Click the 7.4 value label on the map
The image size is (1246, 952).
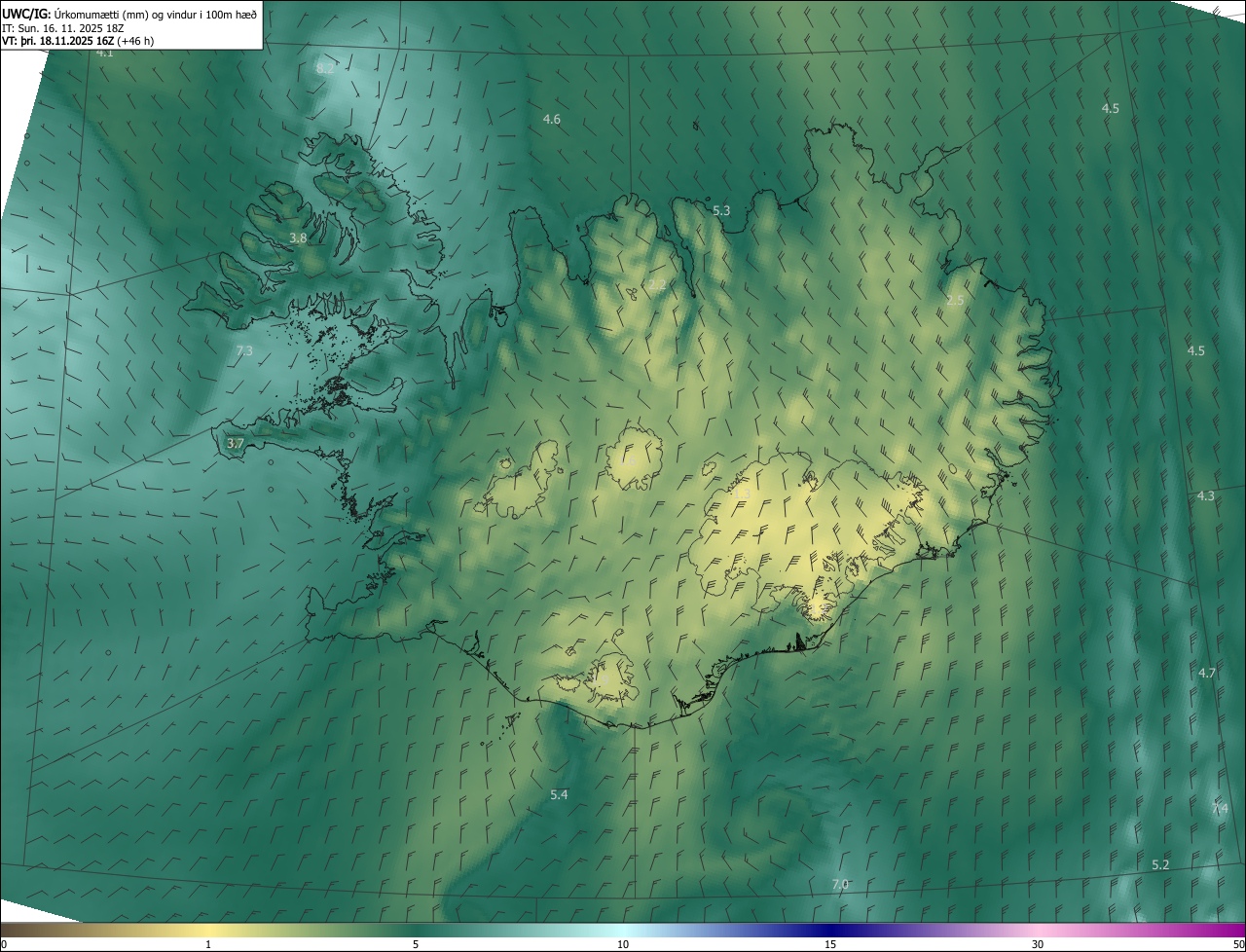click(1220, 810)
